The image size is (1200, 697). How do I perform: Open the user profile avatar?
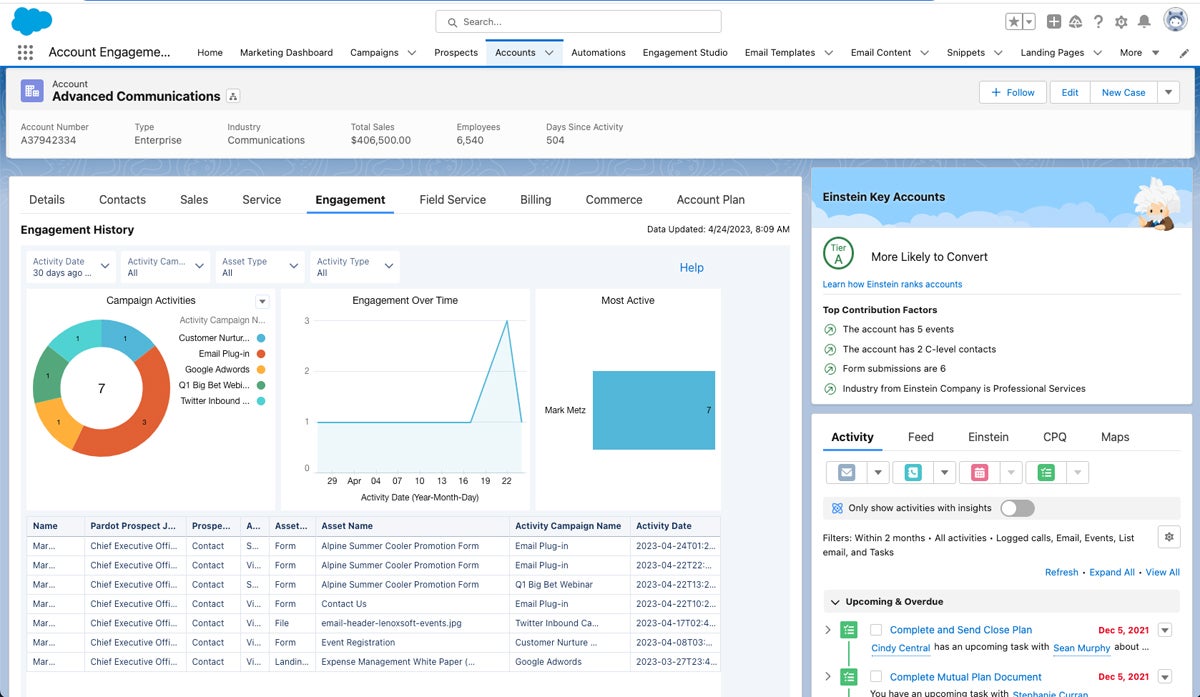(1175, 21)
